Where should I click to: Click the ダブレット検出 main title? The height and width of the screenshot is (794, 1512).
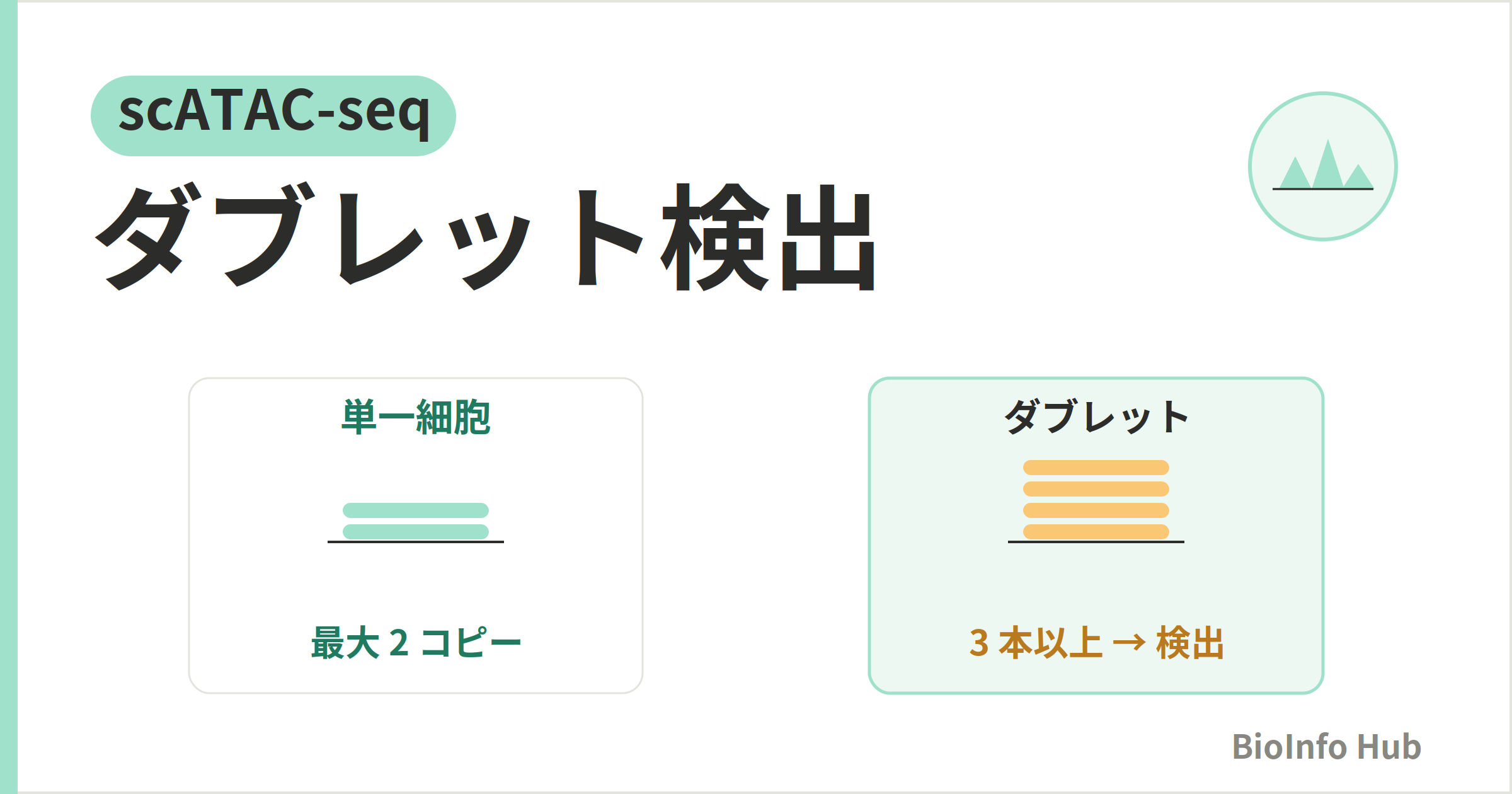pyautogui.click(x=485, y=237)
